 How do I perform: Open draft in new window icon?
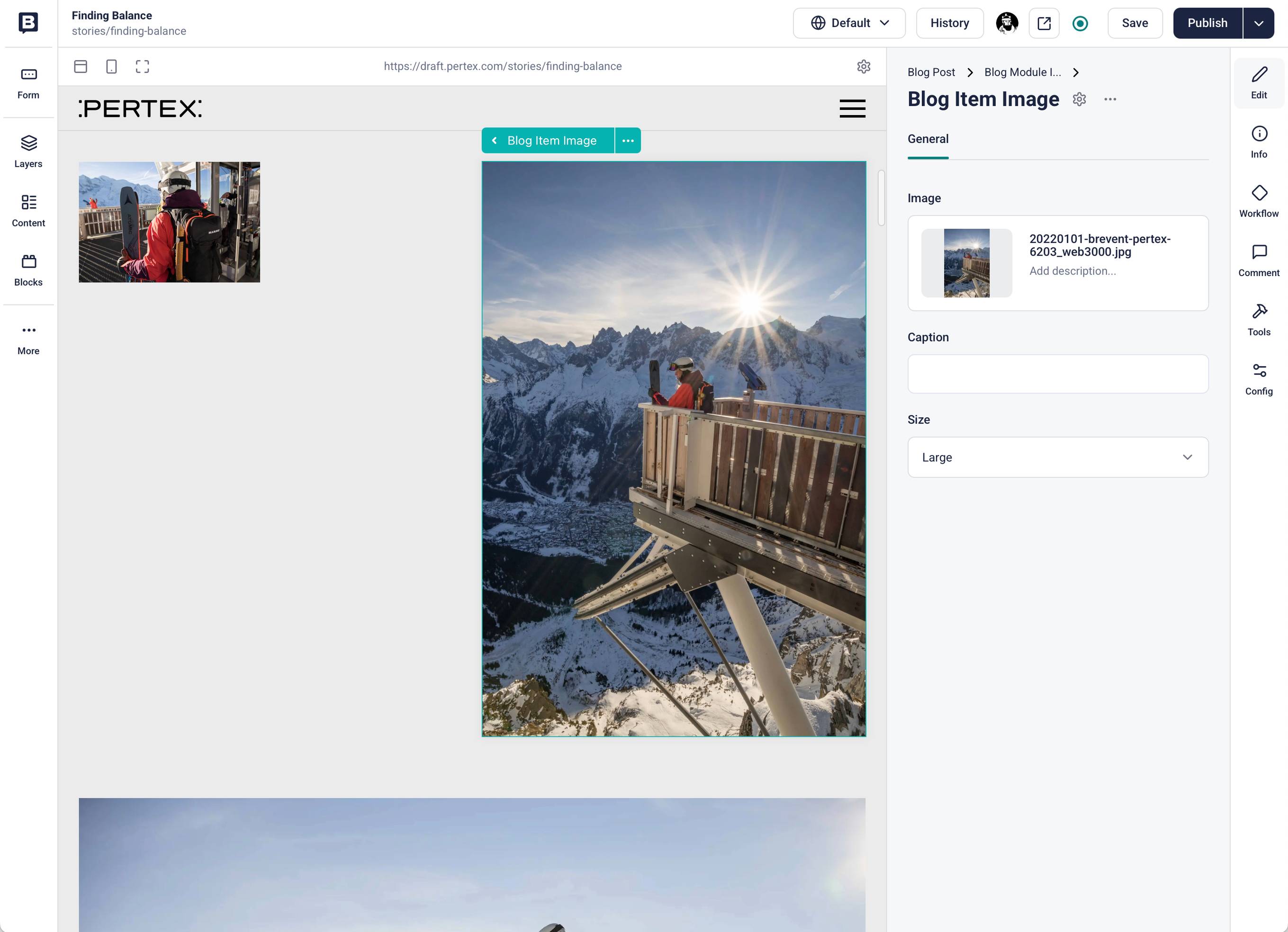pos(1044,23)
